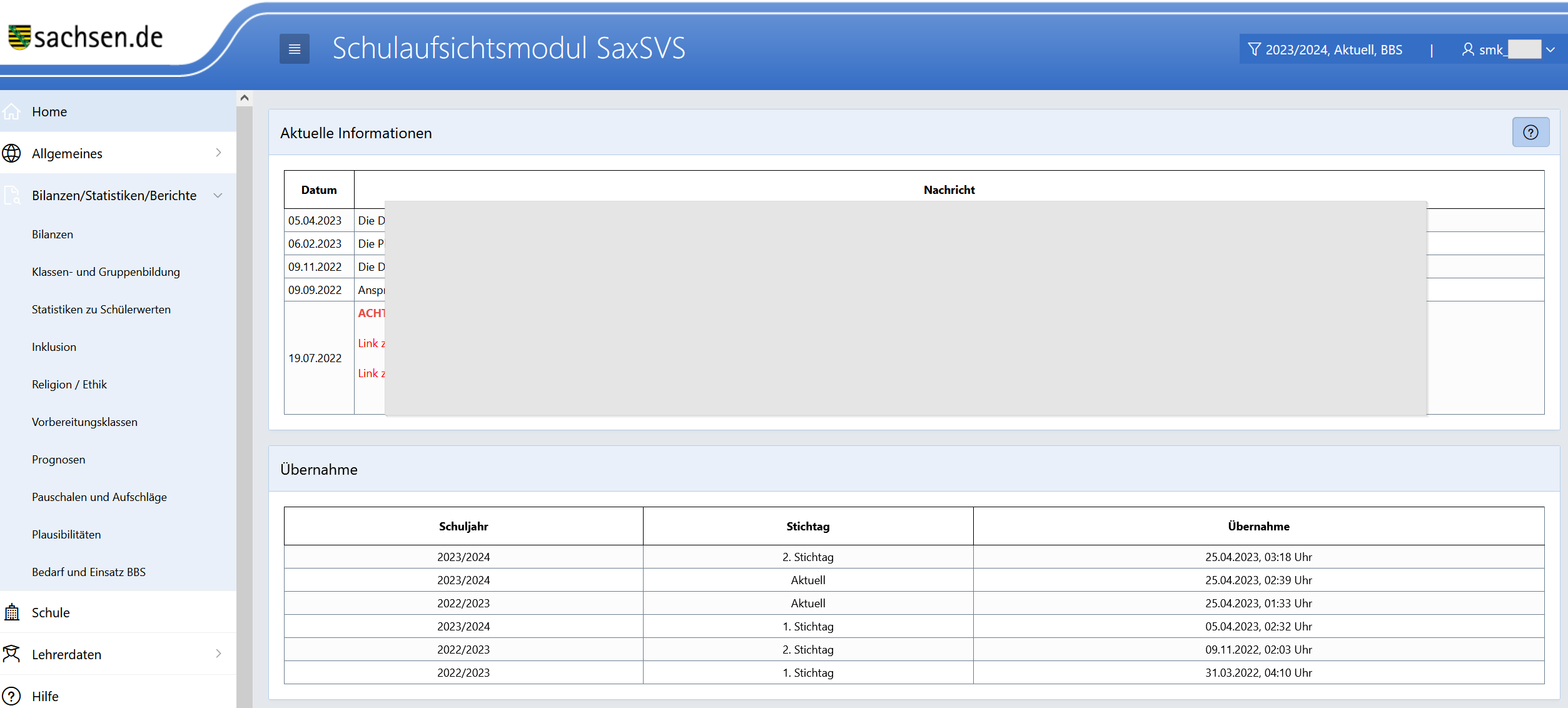
Task: Go to Bedarf und Einsatz BBS
Action: (x=88, y=572)
